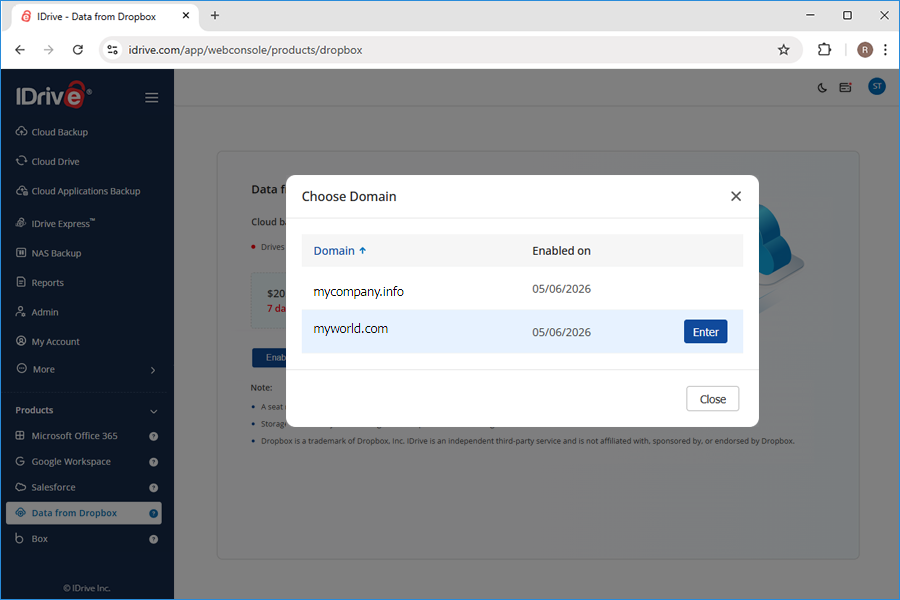The height and width of the screenshot is (600, 900).
Task: Open Salesforce product
Action: click(x=53, y=487)
